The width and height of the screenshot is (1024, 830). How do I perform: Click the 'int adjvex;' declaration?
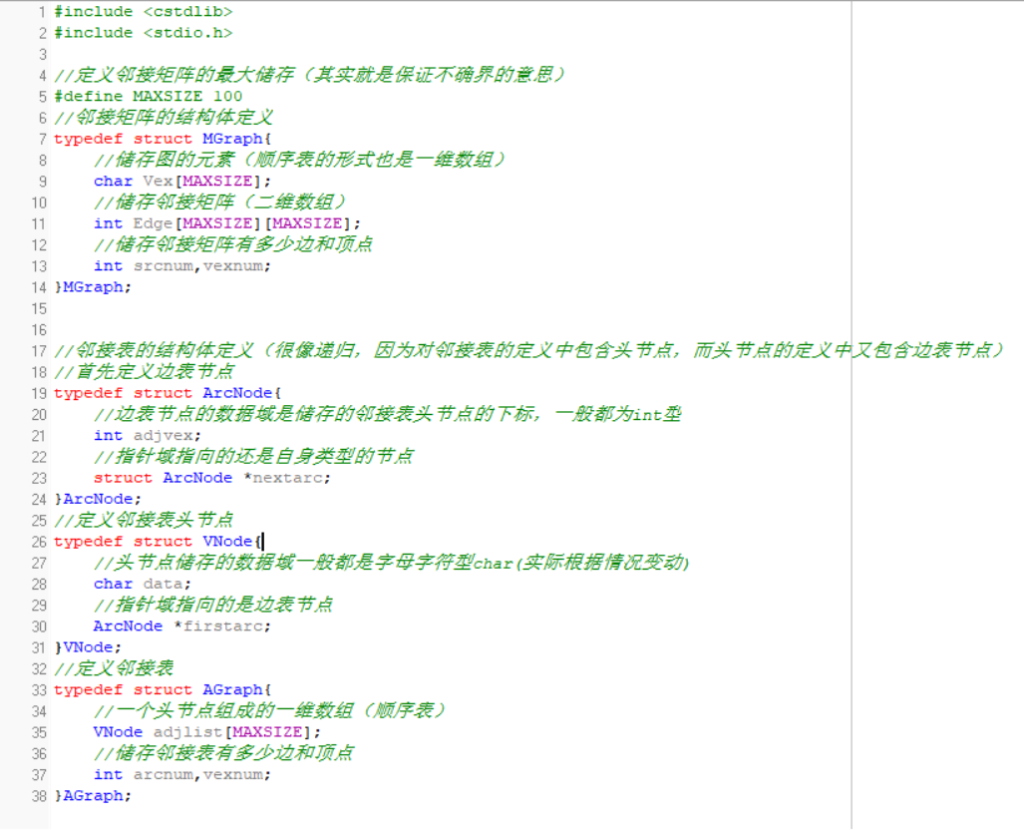(x=147, y=436)
